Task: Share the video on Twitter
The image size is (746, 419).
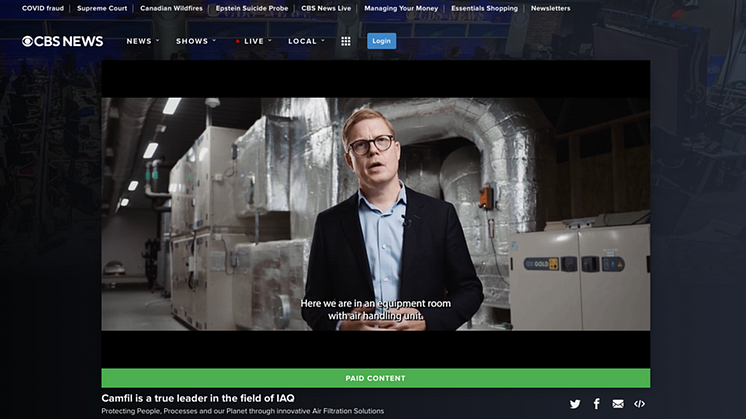Action: pyautogui.click(x=575, y=404)
